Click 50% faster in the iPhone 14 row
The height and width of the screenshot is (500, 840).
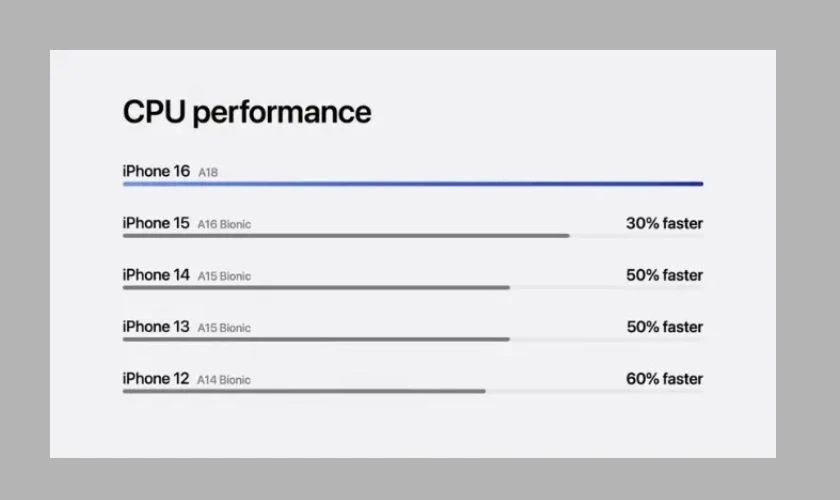[664, 275]
